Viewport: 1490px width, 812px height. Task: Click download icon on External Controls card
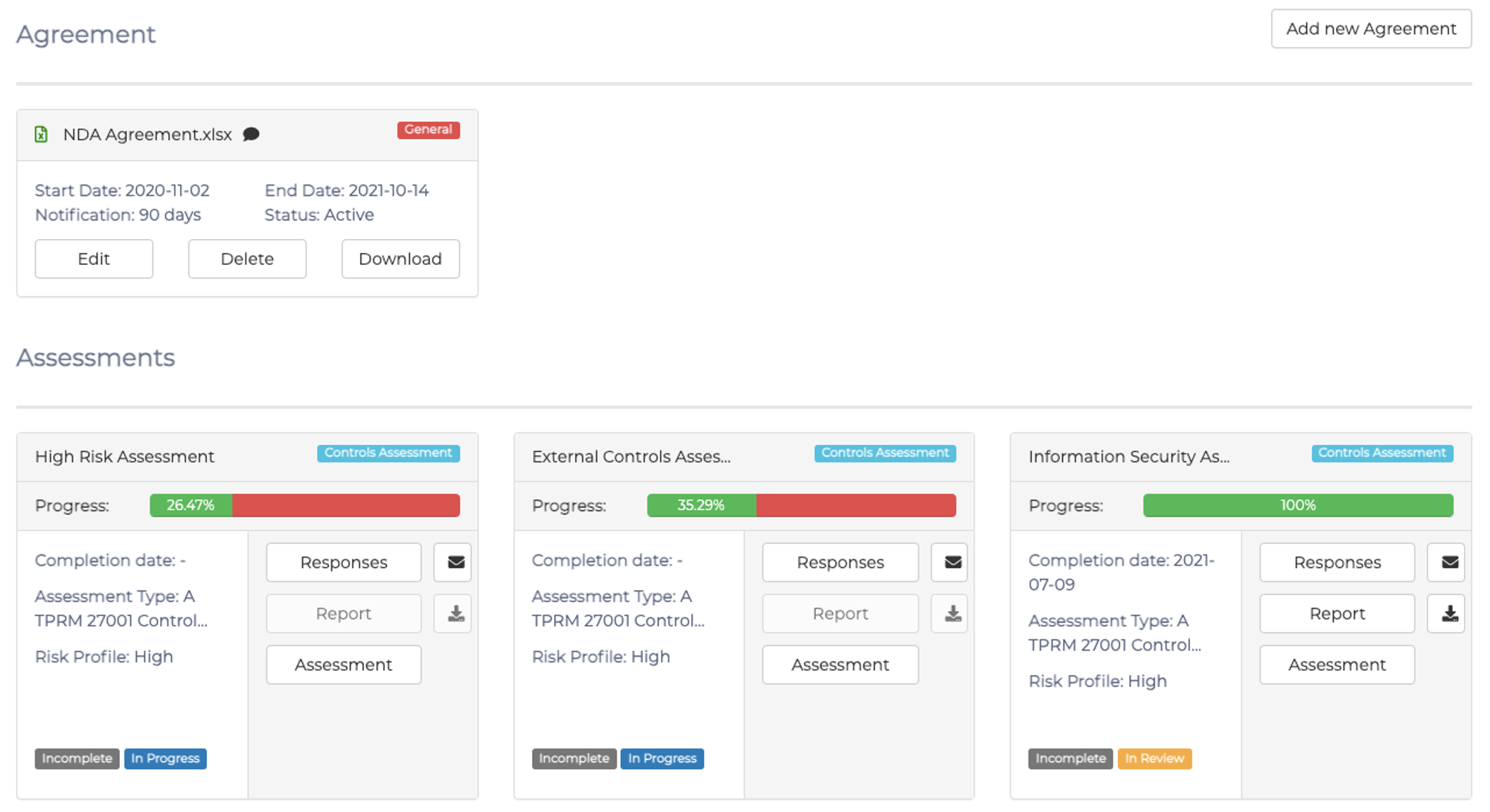952,613
